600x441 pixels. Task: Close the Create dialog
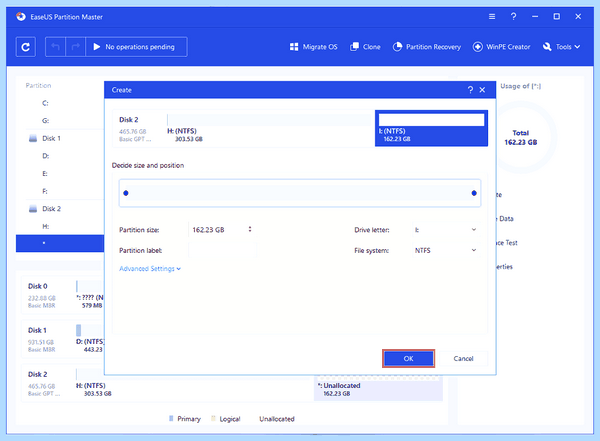point(483,90)
